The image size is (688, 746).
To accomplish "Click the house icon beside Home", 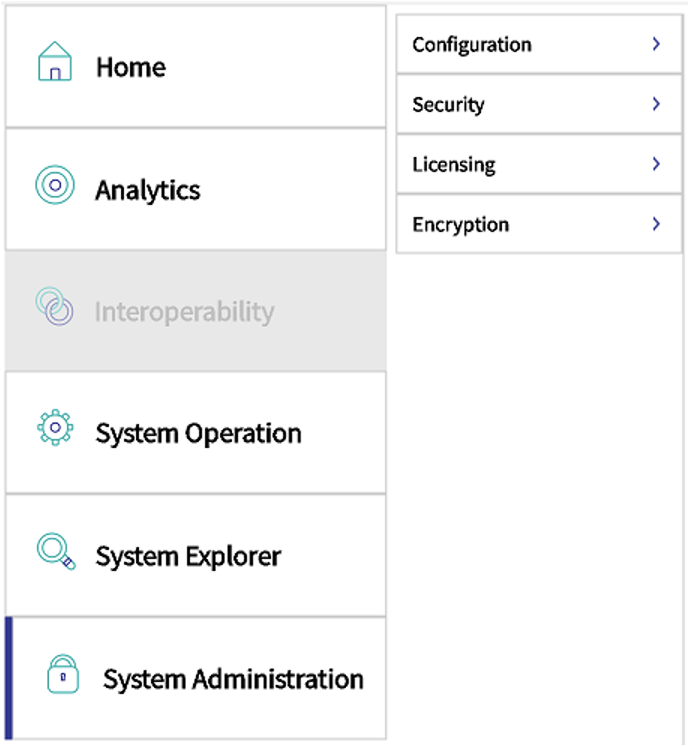I will pos(55,62).
